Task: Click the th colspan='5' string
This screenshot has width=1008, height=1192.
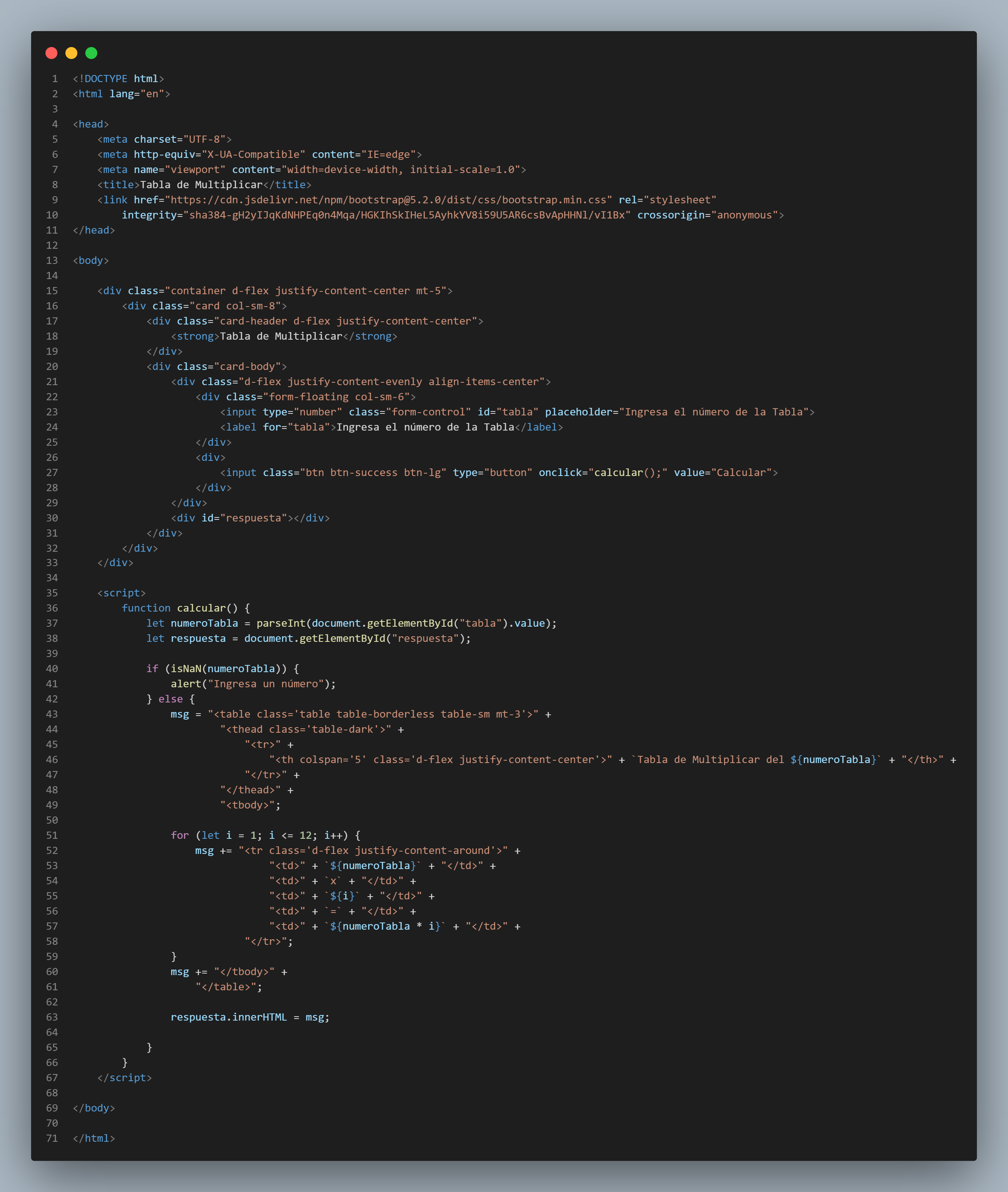Action: [441, 759]
